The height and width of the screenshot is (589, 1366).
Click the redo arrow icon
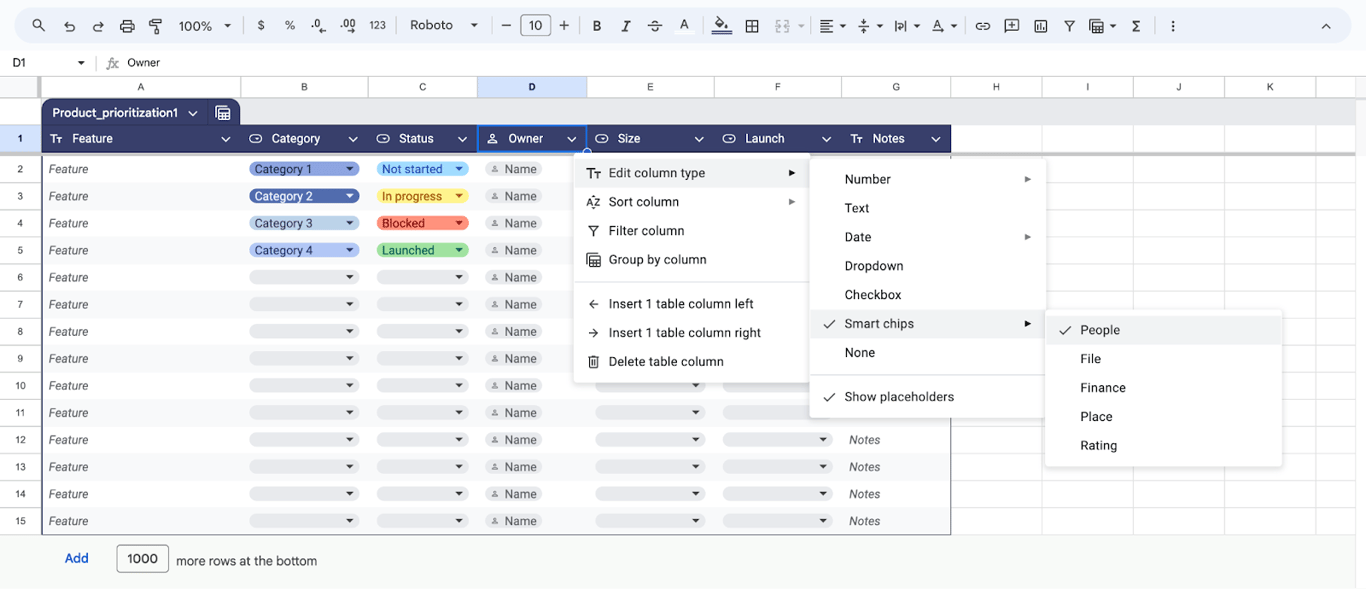pyautogui.click(x=98, y=26)
